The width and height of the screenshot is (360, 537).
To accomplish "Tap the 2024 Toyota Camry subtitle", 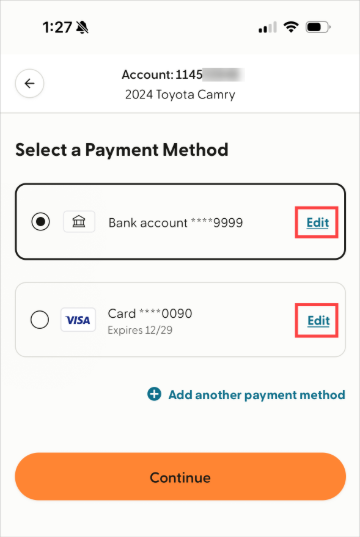I will point(180,95).
